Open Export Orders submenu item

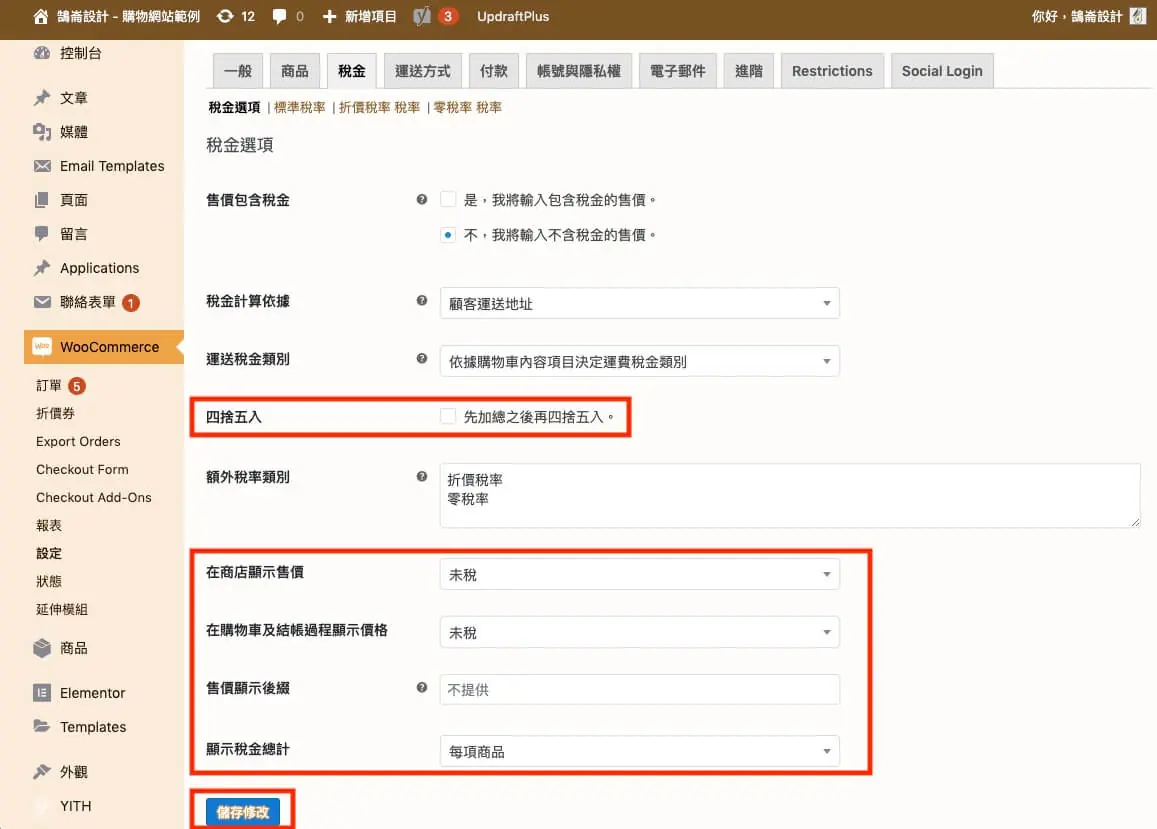coord(78,441)
